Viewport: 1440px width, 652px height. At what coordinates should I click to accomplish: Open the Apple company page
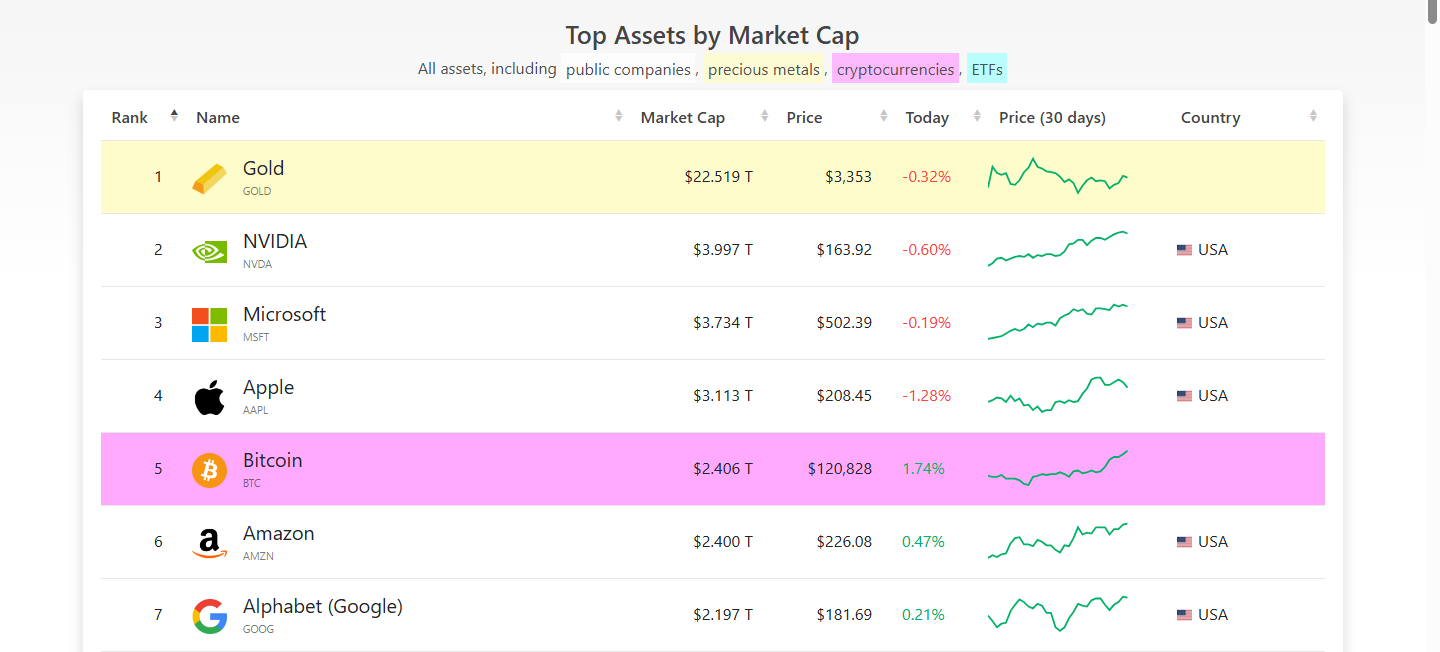point(269,387)
